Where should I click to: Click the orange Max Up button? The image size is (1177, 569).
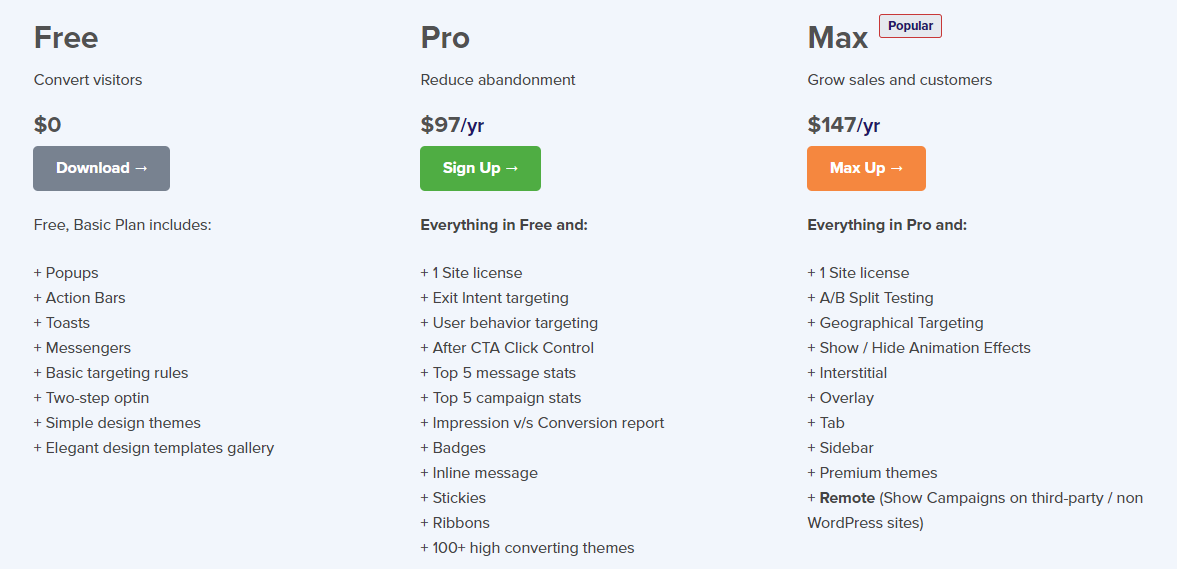pos(866,168)
